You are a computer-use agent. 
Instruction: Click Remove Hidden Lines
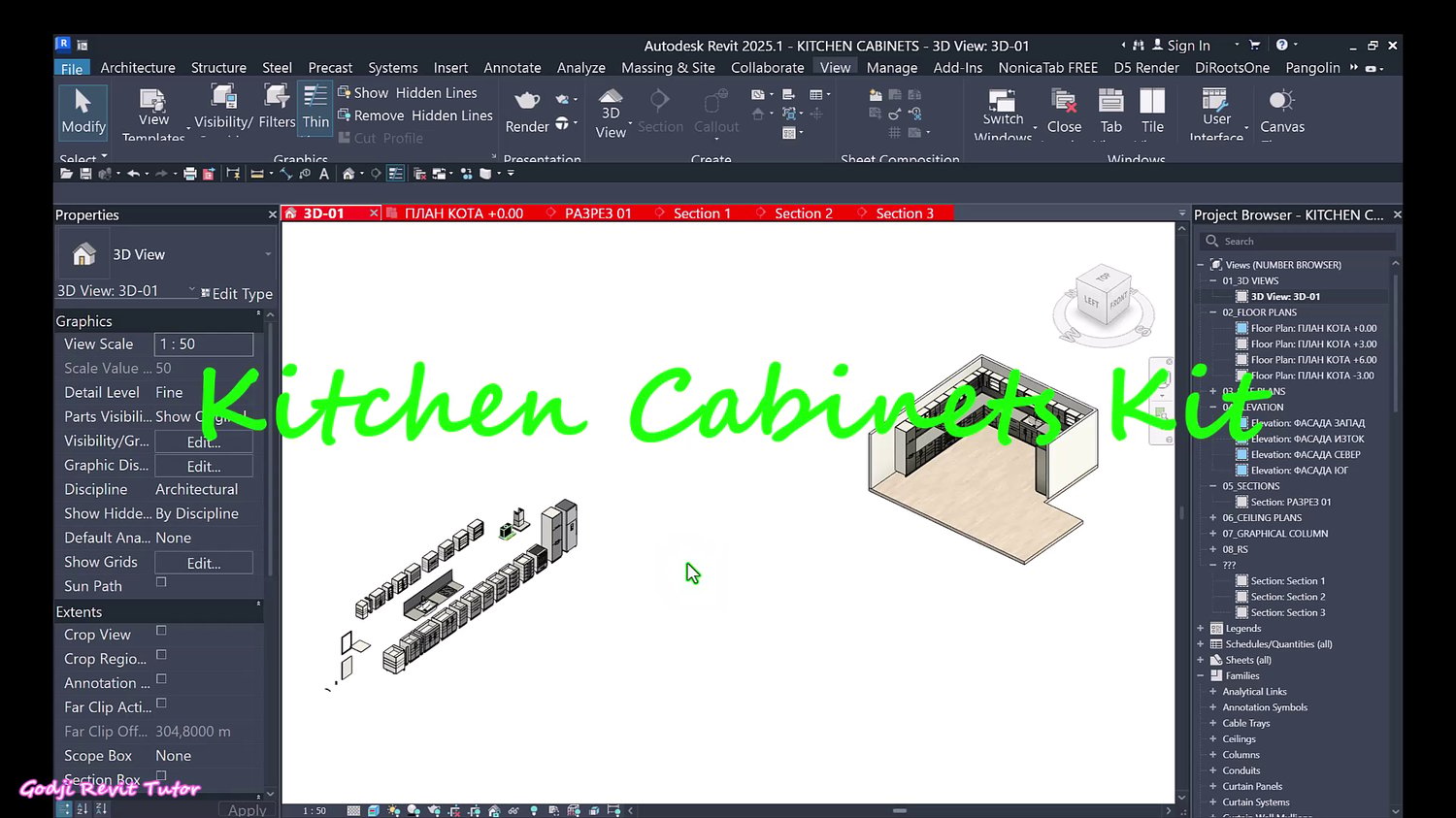pyautogui.click(x=415, y=115)
